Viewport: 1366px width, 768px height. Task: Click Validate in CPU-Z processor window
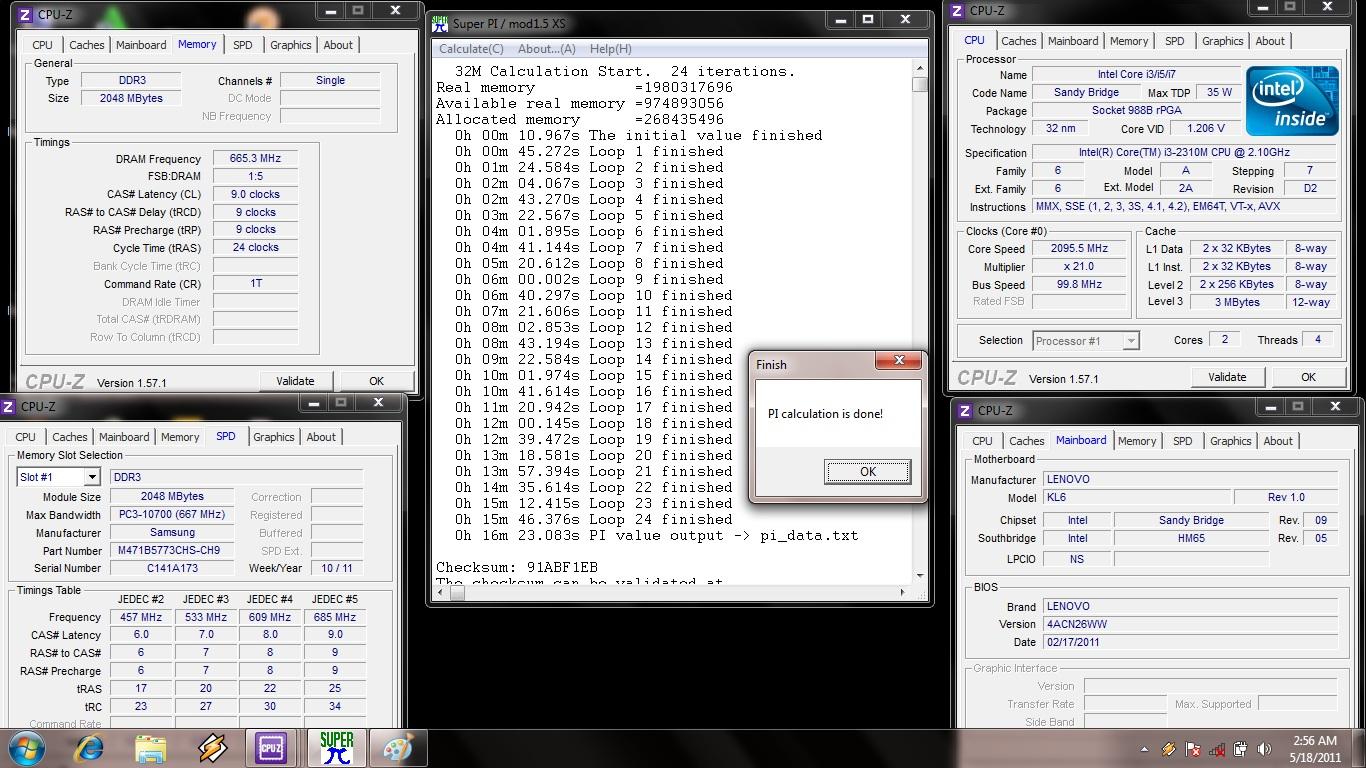coord(1227,377)
